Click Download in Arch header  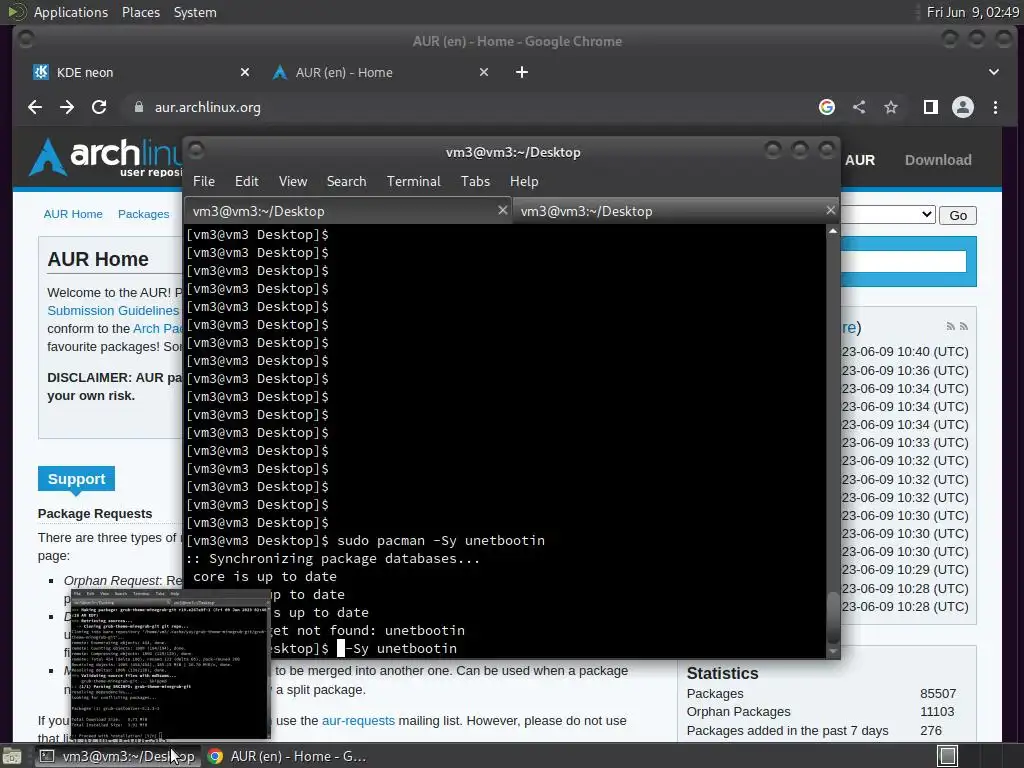click(938, 160)
